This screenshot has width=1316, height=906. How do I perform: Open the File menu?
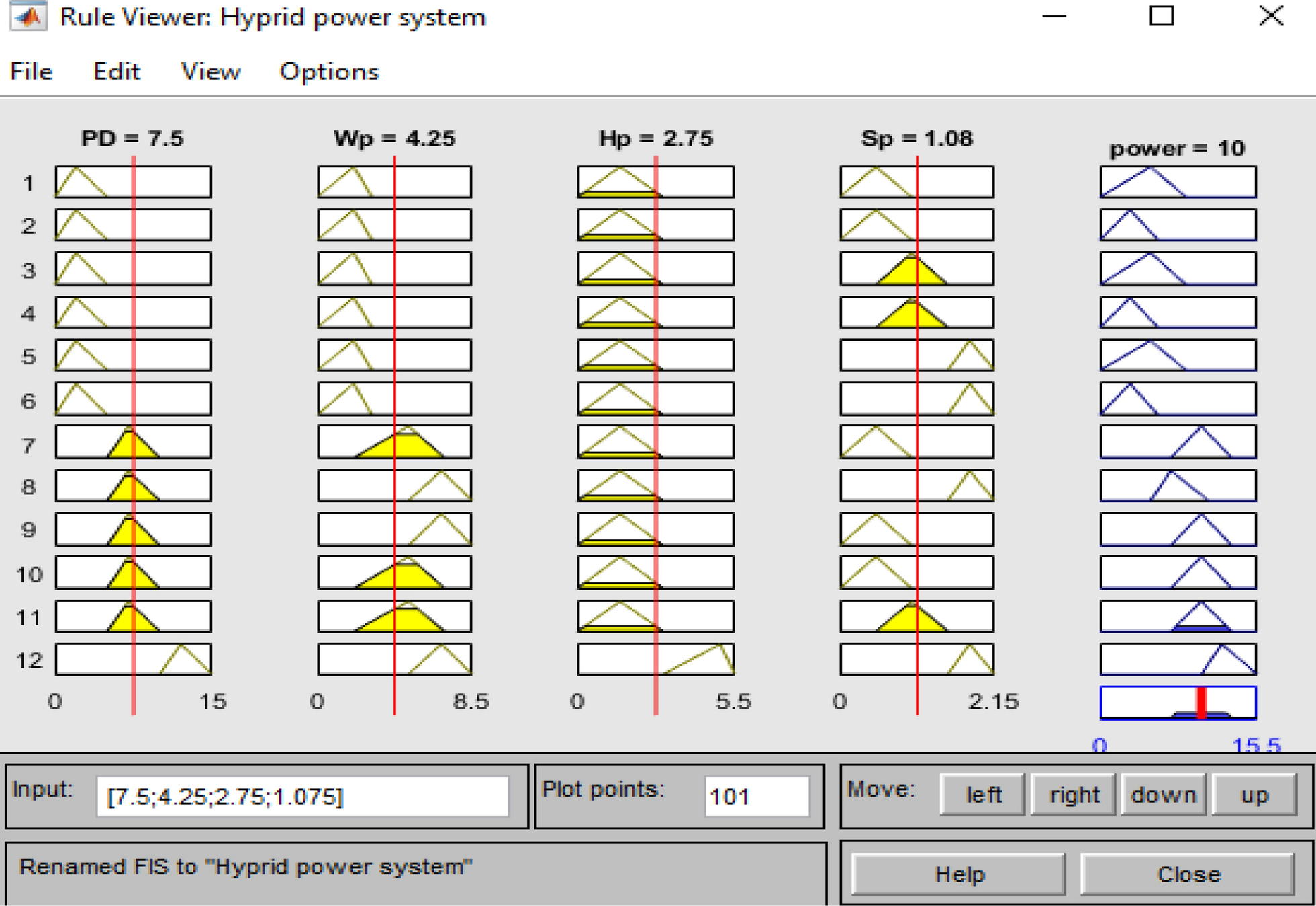(x=32, y=71)
